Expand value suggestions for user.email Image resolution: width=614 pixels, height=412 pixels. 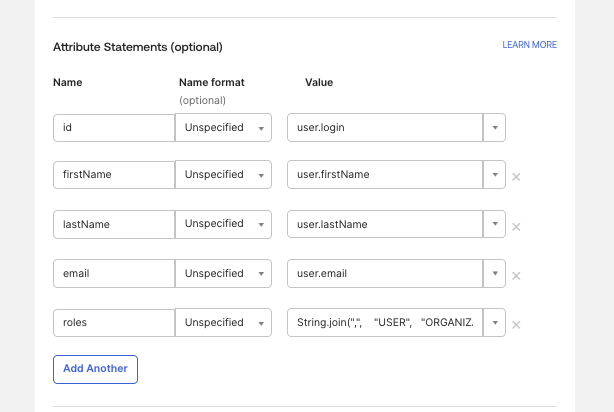tap(495, 273)
